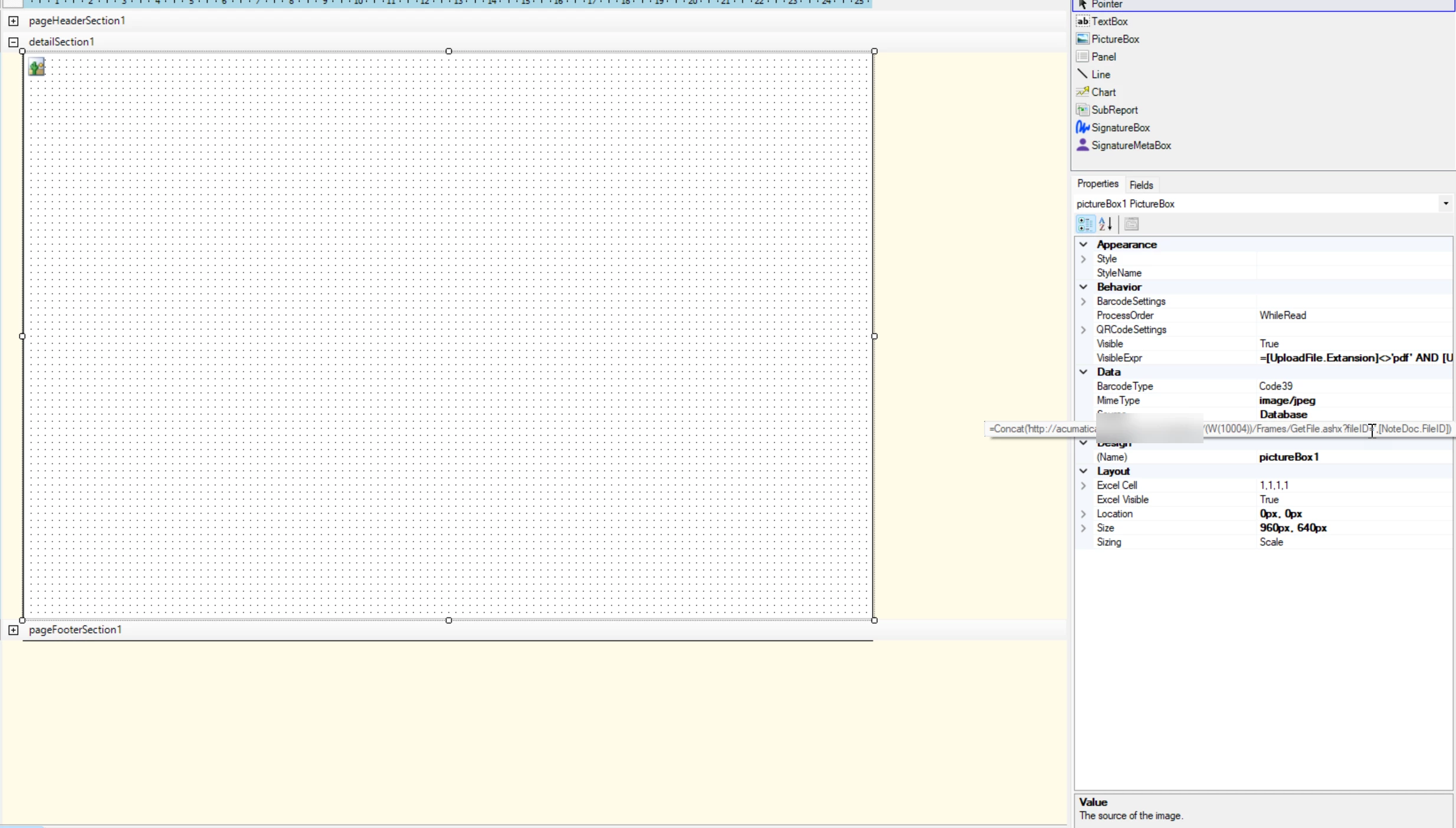The height and width of the screenshot is (828, 1456).
Task: Select the SignatureBox tool
Action: tap(1120, 127)
